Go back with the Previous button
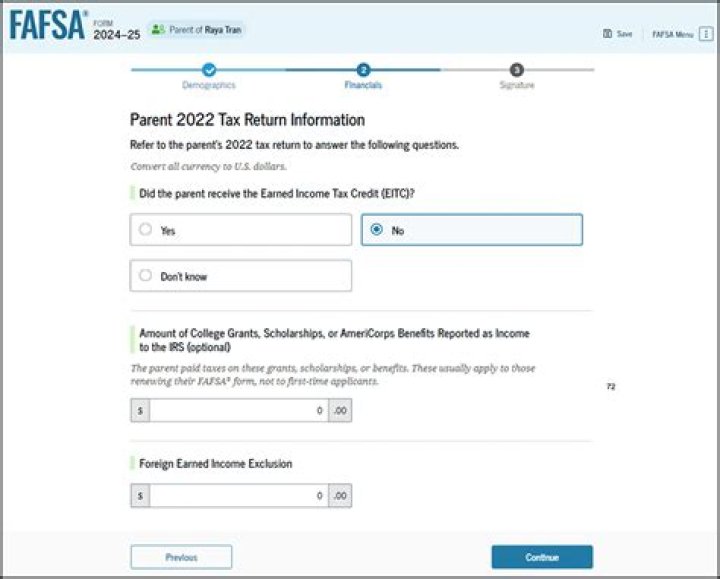 pos(181,557)
